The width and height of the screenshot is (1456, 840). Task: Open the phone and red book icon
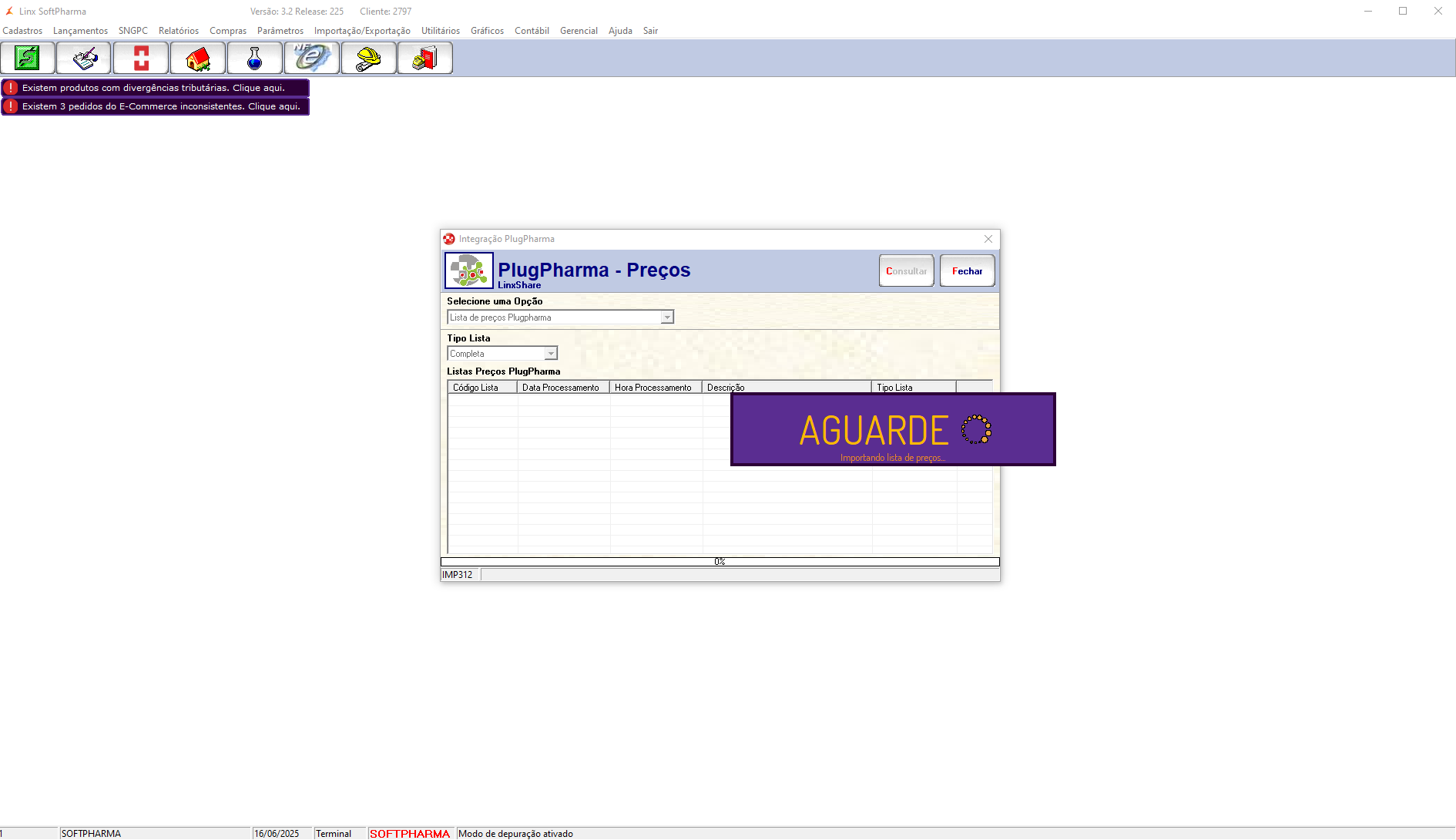click(x=425, y=58)
